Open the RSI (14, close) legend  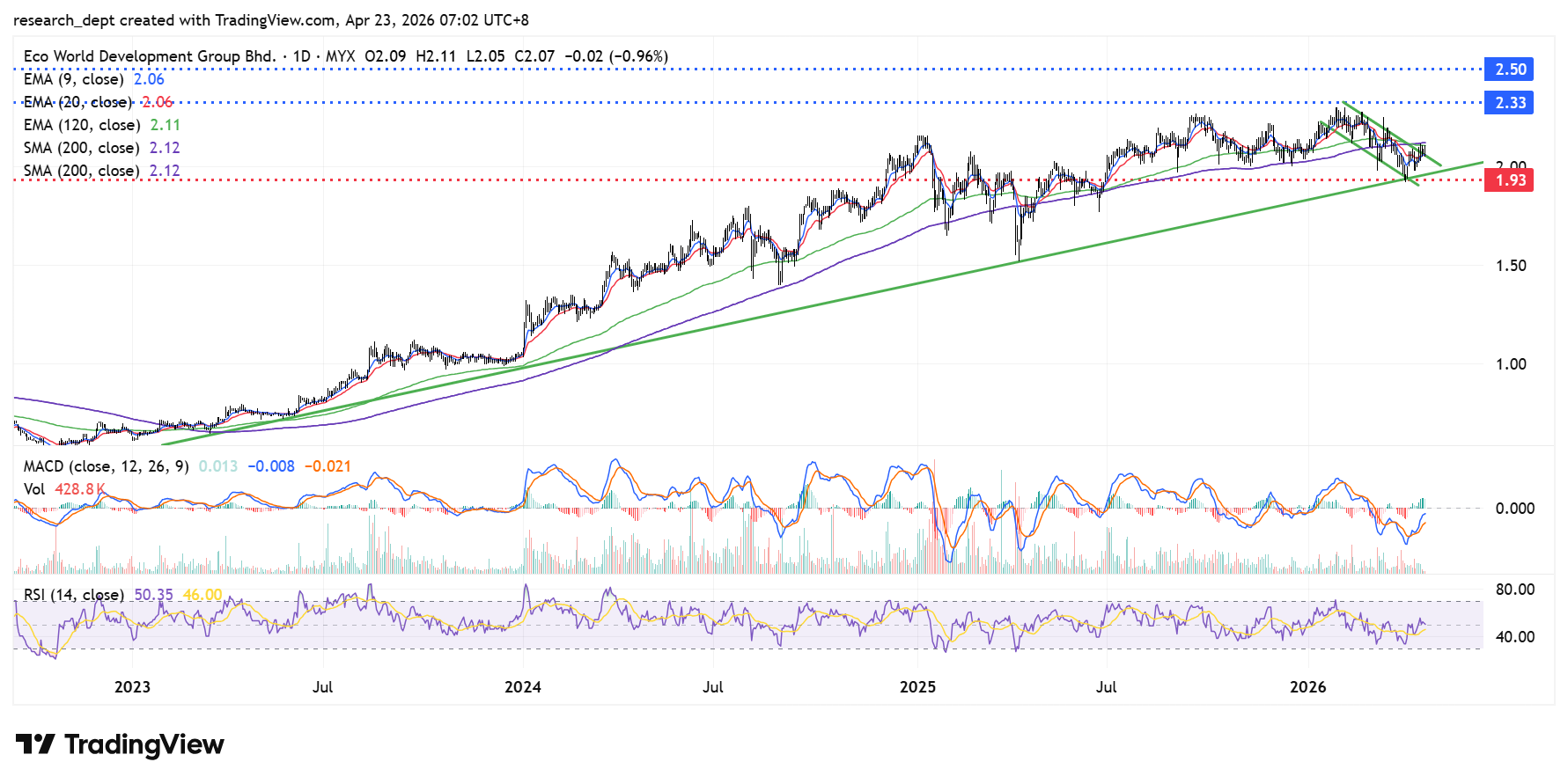[74, 595]
